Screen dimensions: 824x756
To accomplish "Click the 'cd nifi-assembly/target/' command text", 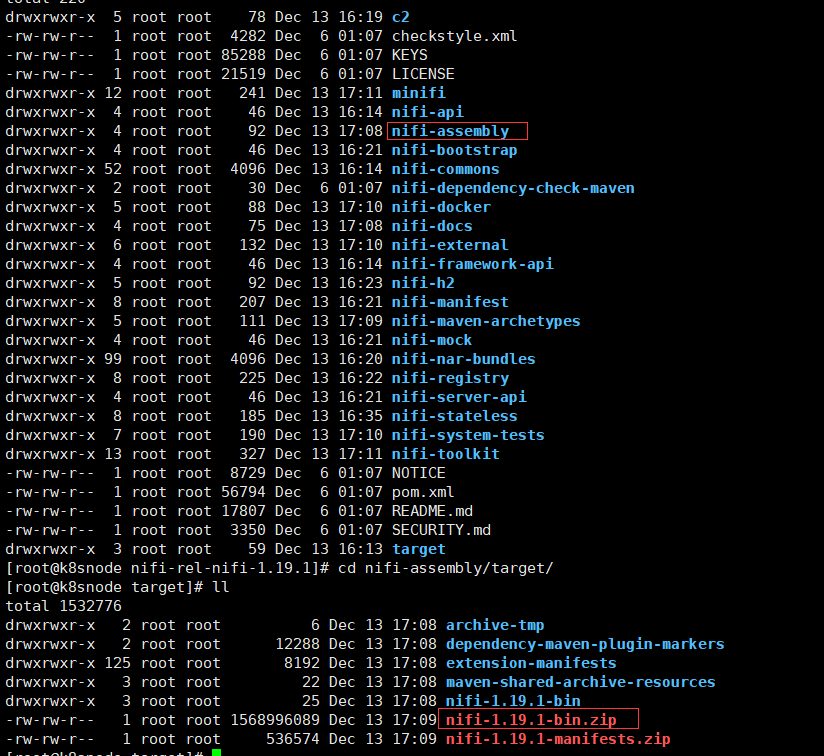I will coord(446,568).
